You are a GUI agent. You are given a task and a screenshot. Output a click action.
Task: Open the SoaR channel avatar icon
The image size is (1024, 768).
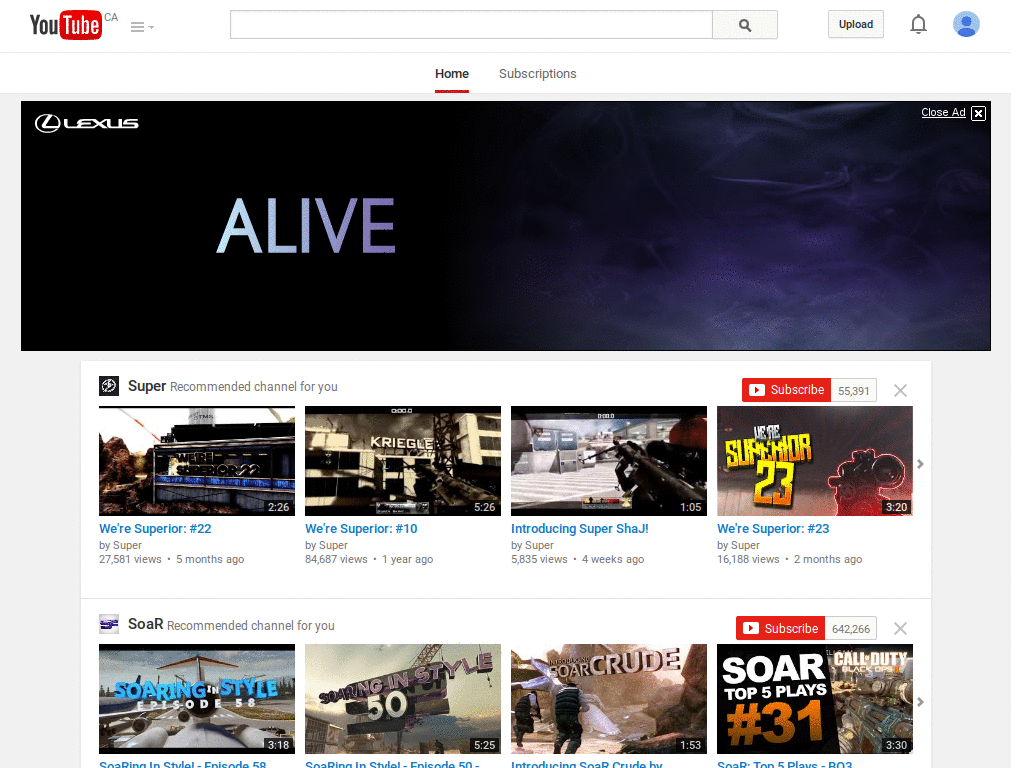pos(109,624)
